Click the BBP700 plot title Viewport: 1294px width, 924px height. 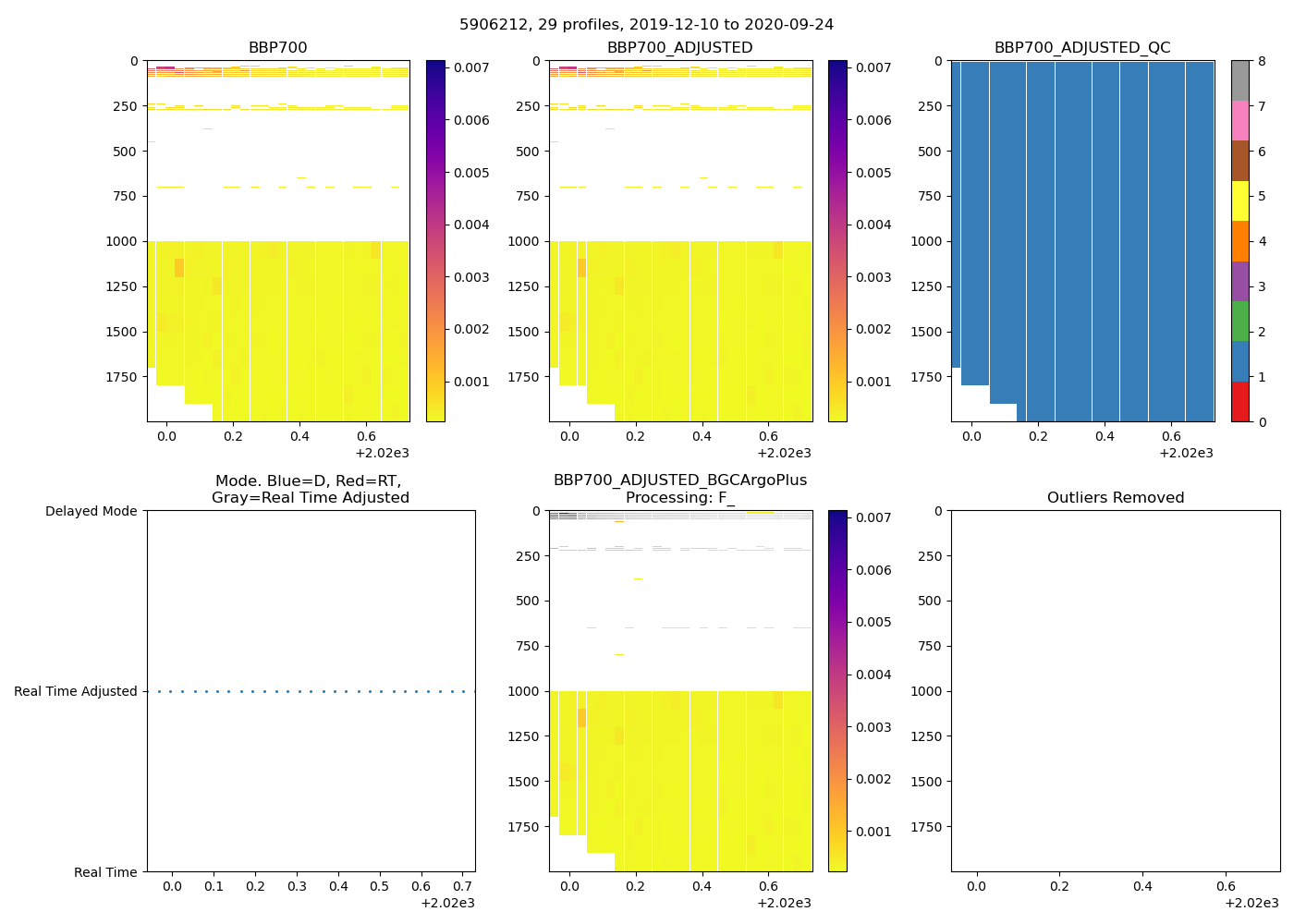[277, 48]
